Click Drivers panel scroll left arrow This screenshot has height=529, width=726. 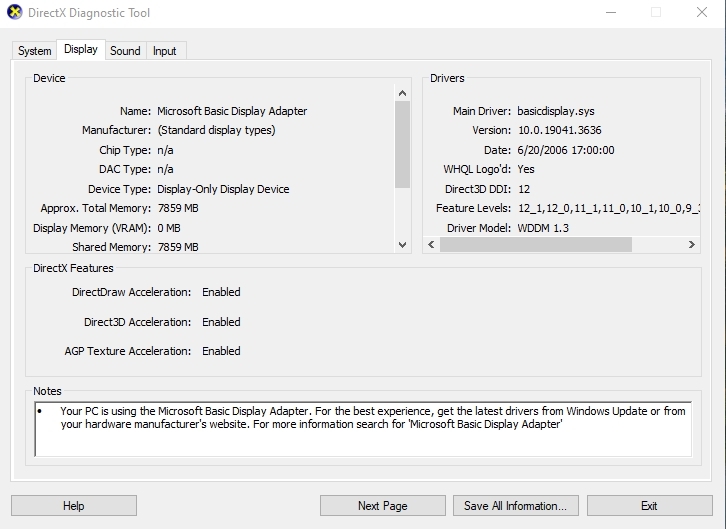point(431,244)
